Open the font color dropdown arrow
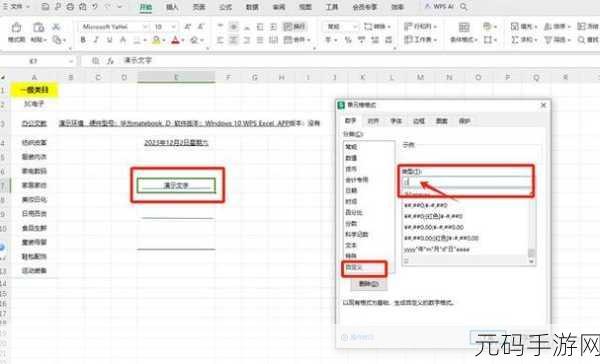This screenshot has width=600, height=364. (x=183, y=40)
